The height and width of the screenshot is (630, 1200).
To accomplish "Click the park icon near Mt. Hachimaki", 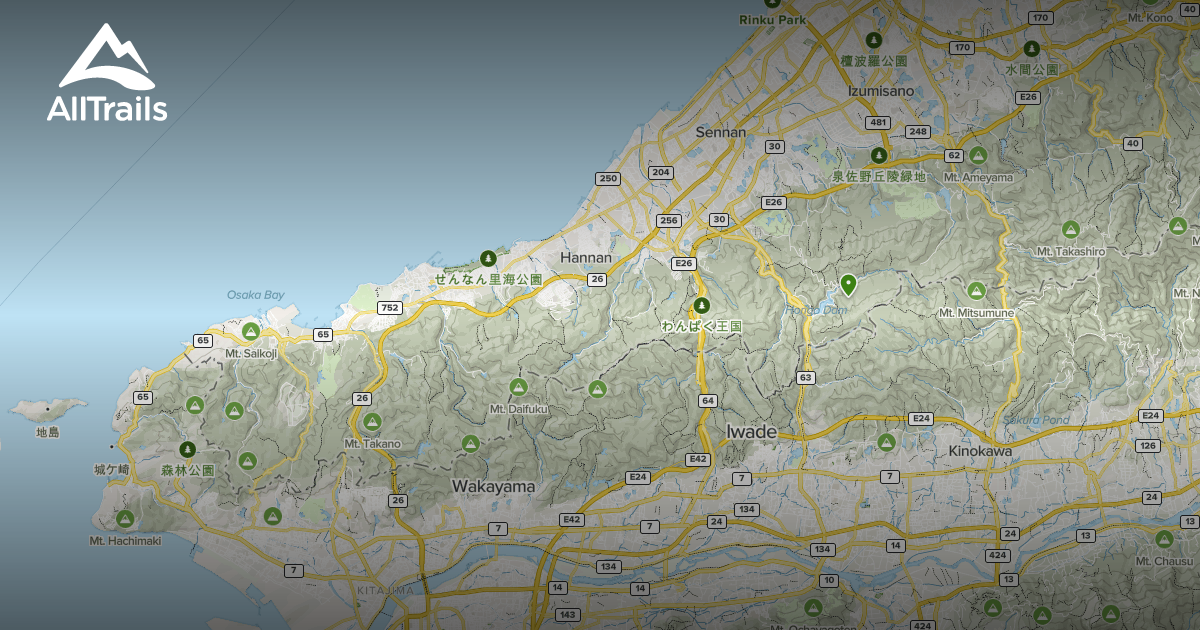I will (x=124, y=518).
